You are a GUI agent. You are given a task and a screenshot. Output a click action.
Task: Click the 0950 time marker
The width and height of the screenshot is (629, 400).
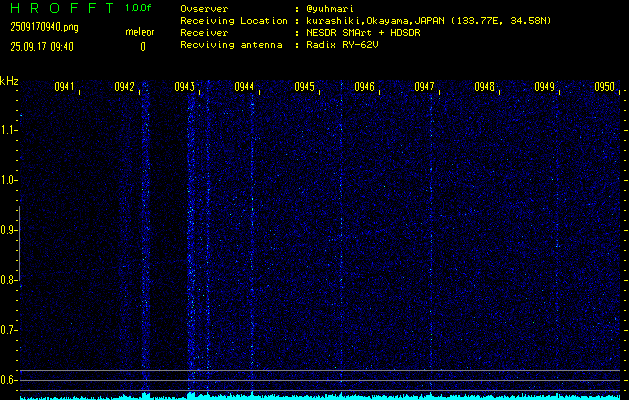[x=605, y=87]
